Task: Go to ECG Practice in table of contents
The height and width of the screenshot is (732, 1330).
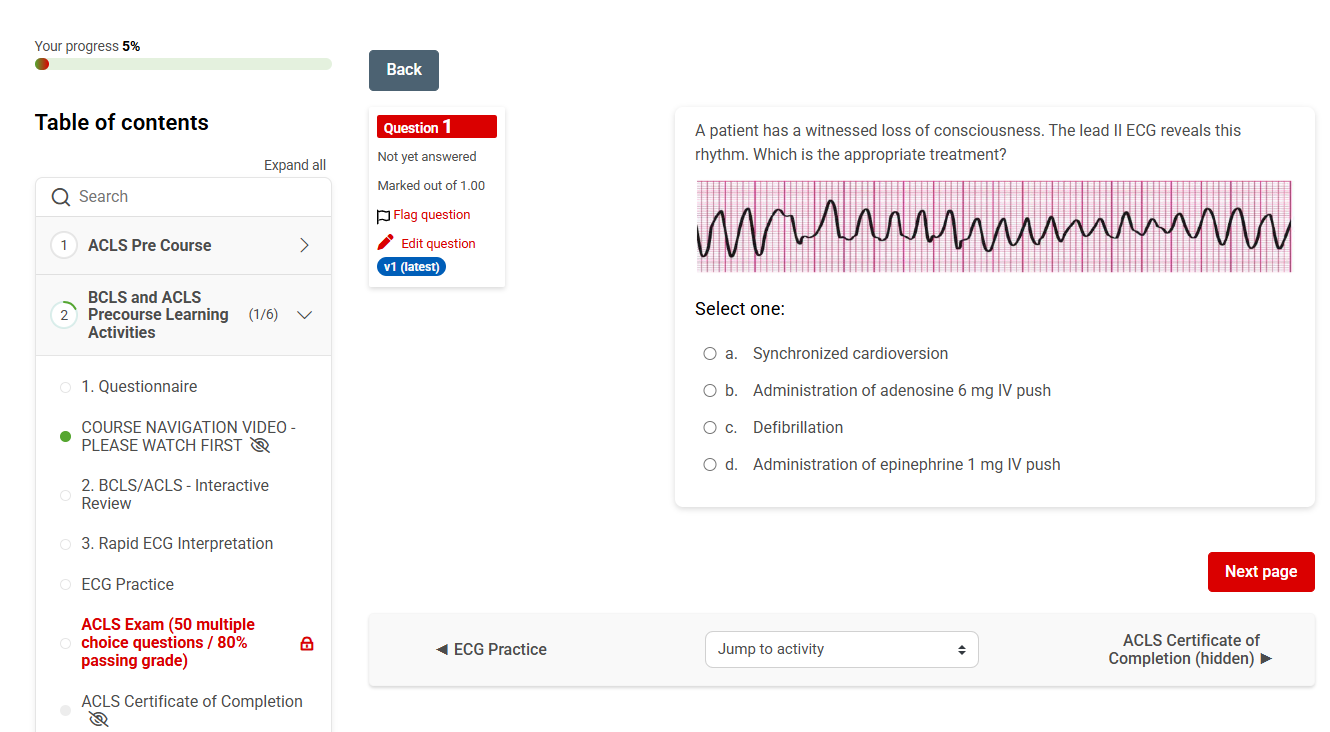Action: point(128,585)
